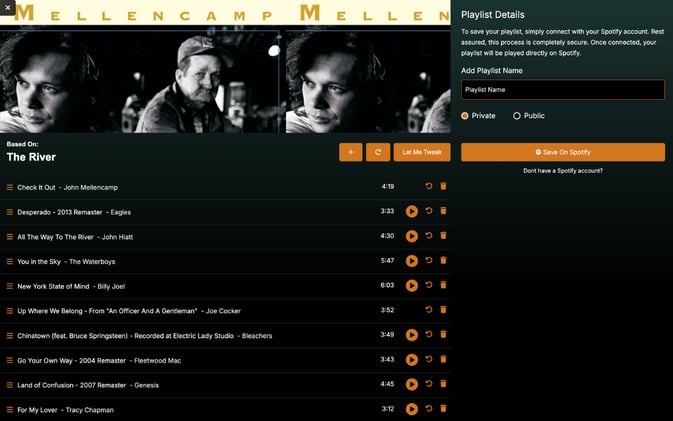Click 'The River' heading text
The height and width of the screenshot is (421, 673).
click(31, 157)
